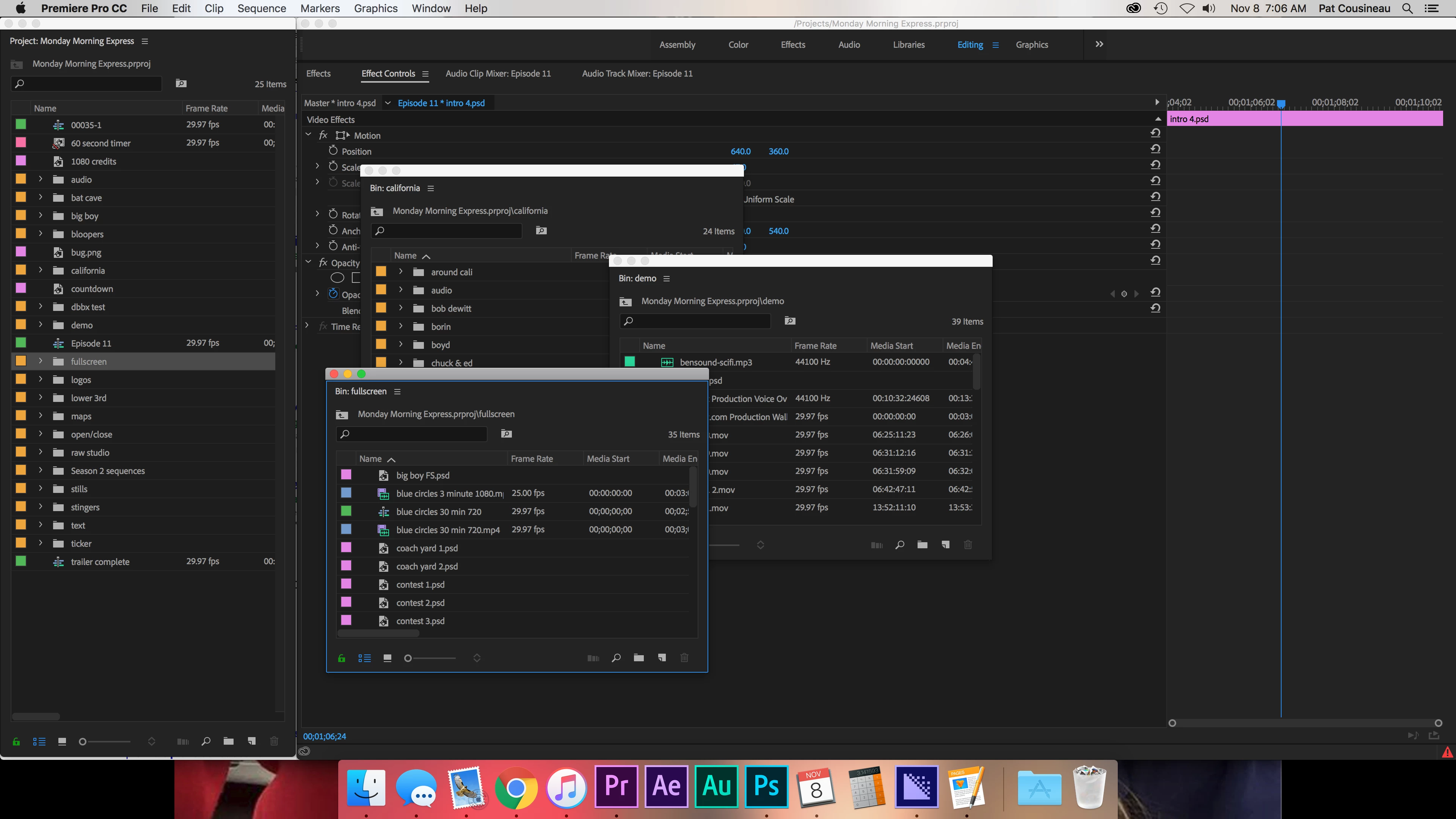Screen dimensions: 1456x819
Task: Toggle Opacity keyframe stopwatch
Action: [333, 294]
